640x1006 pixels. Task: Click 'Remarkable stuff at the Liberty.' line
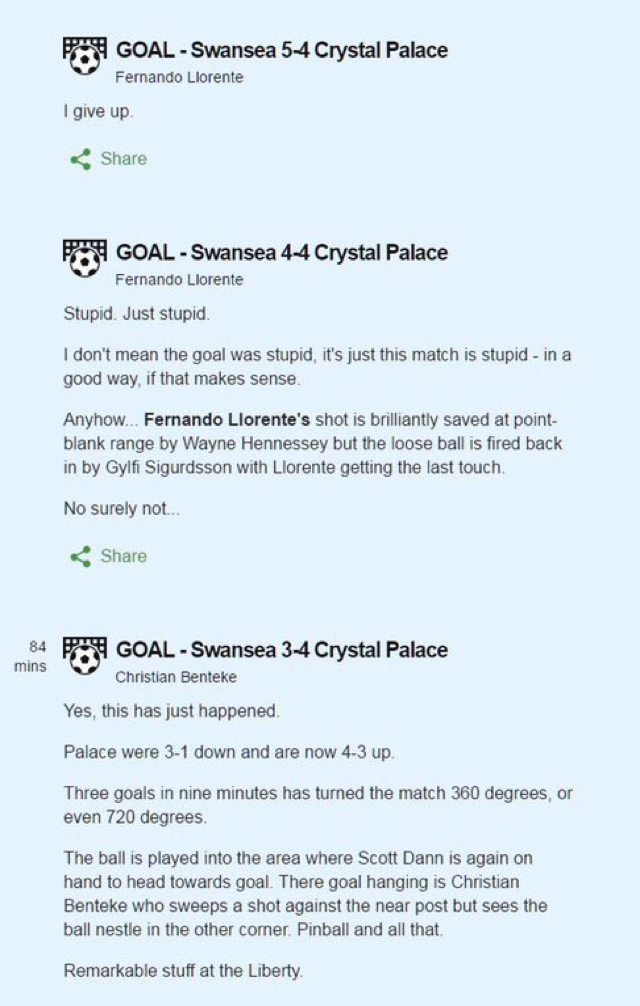tap(183, 971)
